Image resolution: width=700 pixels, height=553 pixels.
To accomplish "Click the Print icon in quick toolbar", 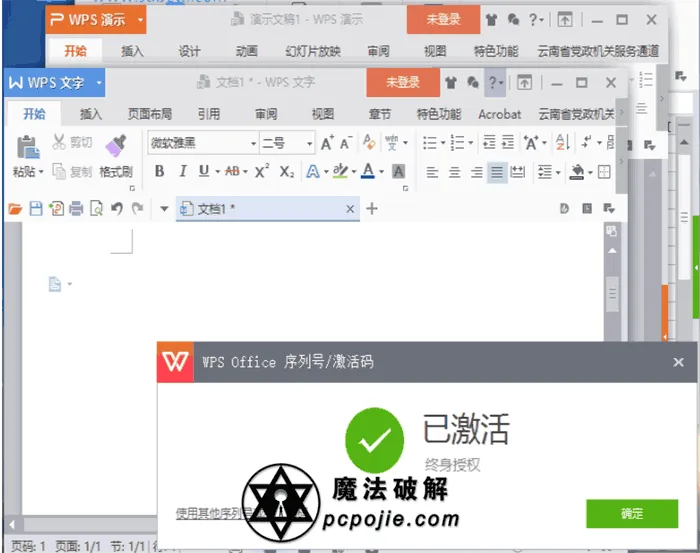I will 76,208.
